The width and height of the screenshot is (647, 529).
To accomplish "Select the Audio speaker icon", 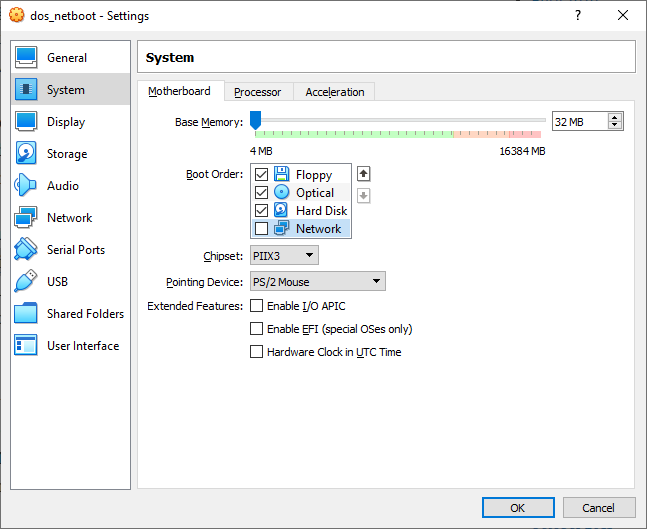I will click(x=25, y=185).
